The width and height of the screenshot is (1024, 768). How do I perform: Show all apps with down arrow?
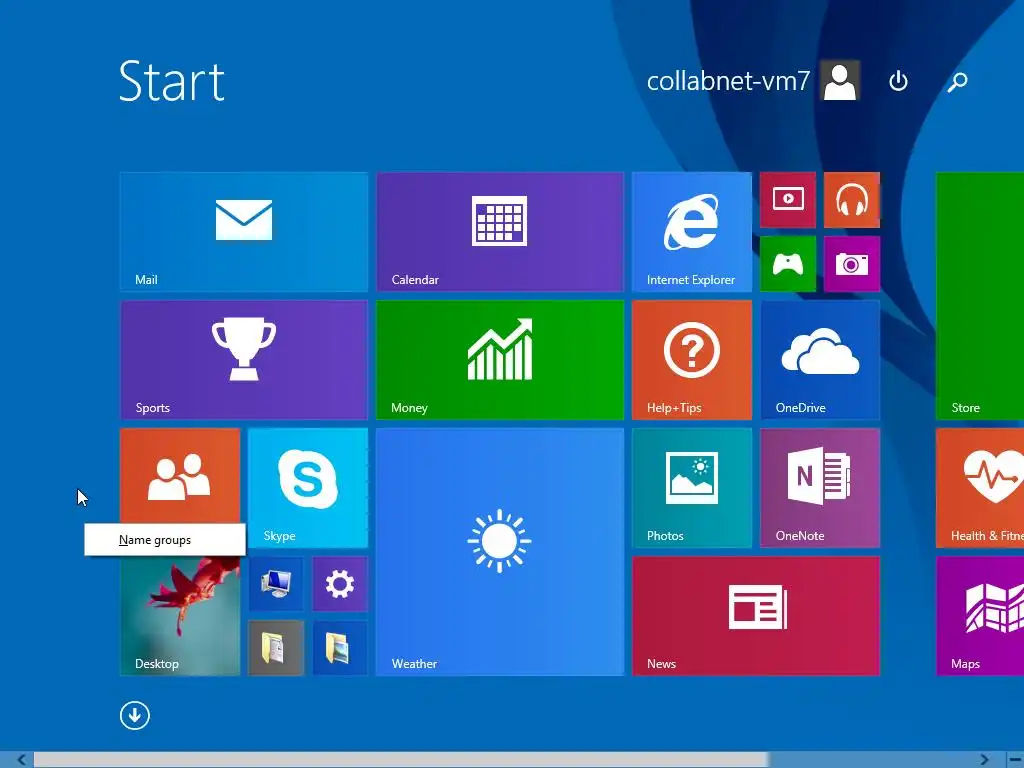[x=135, y=716]
